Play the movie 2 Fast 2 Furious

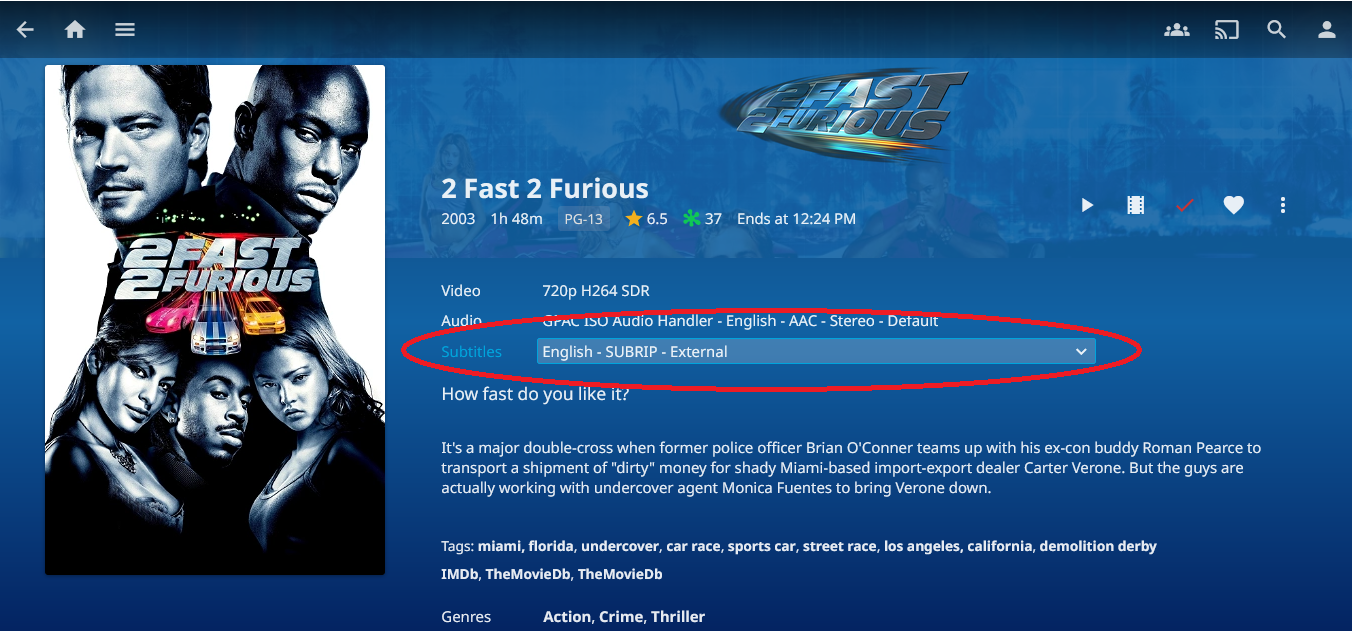(x=1087, y=205)
